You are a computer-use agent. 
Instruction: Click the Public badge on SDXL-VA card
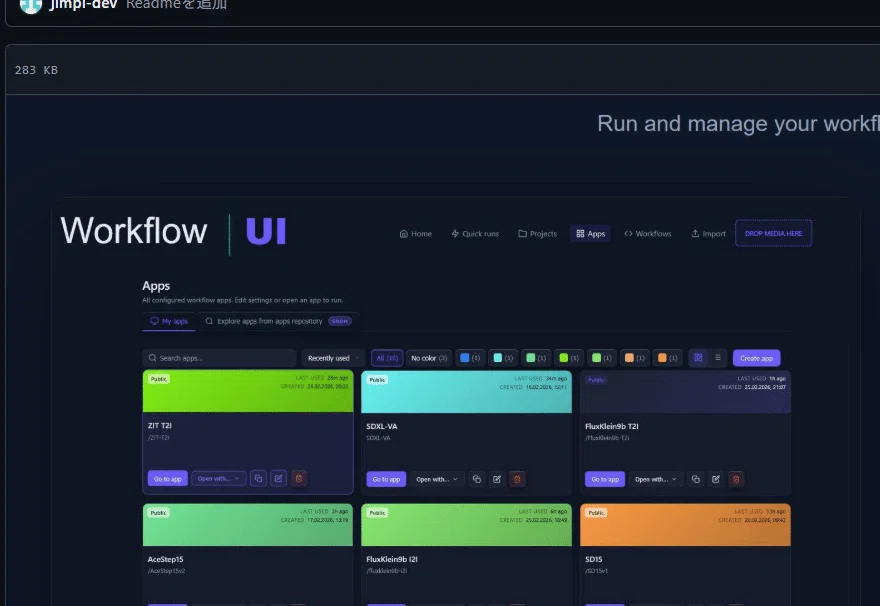coord(377,380)
